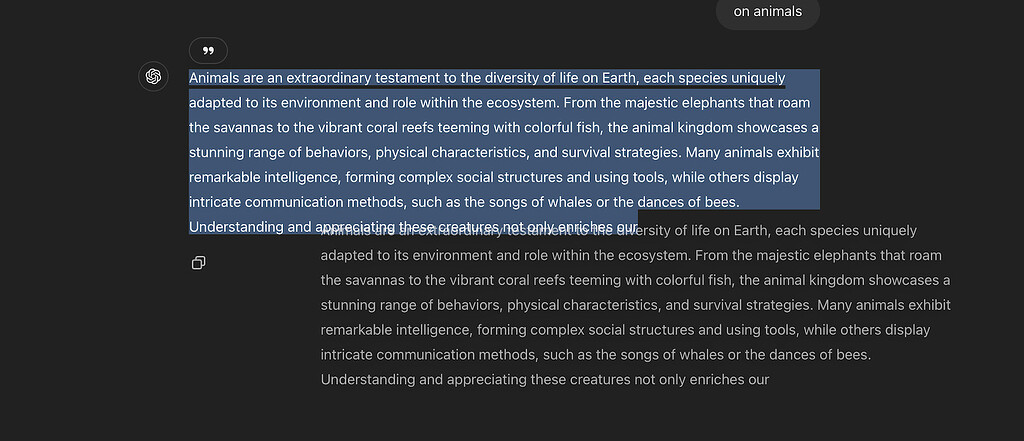1024x441 pixels.
Task: Click "whales" in the faded duplicate paragraph
Action: tap(699, 355)
